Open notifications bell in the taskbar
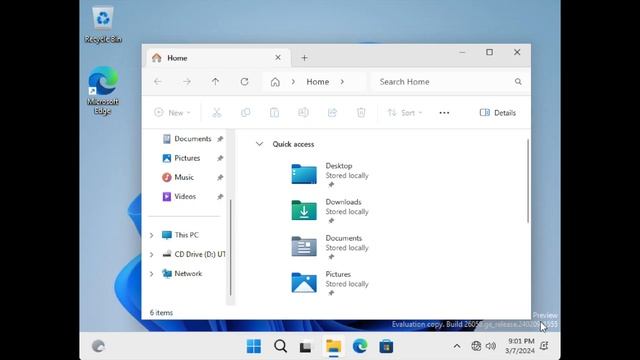640x360 pixels. pos(544,346)
